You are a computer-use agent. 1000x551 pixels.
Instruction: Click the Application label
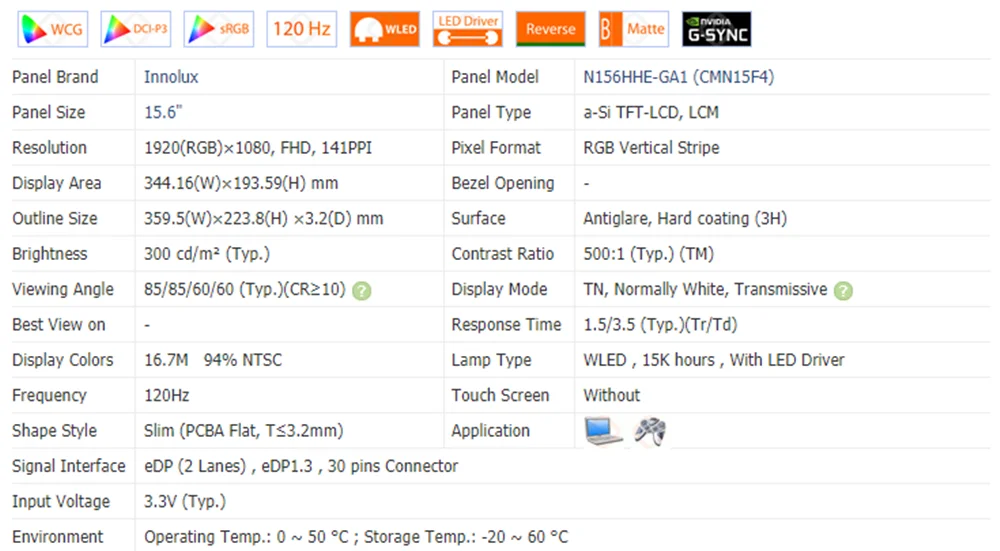(x=490, y=431)
